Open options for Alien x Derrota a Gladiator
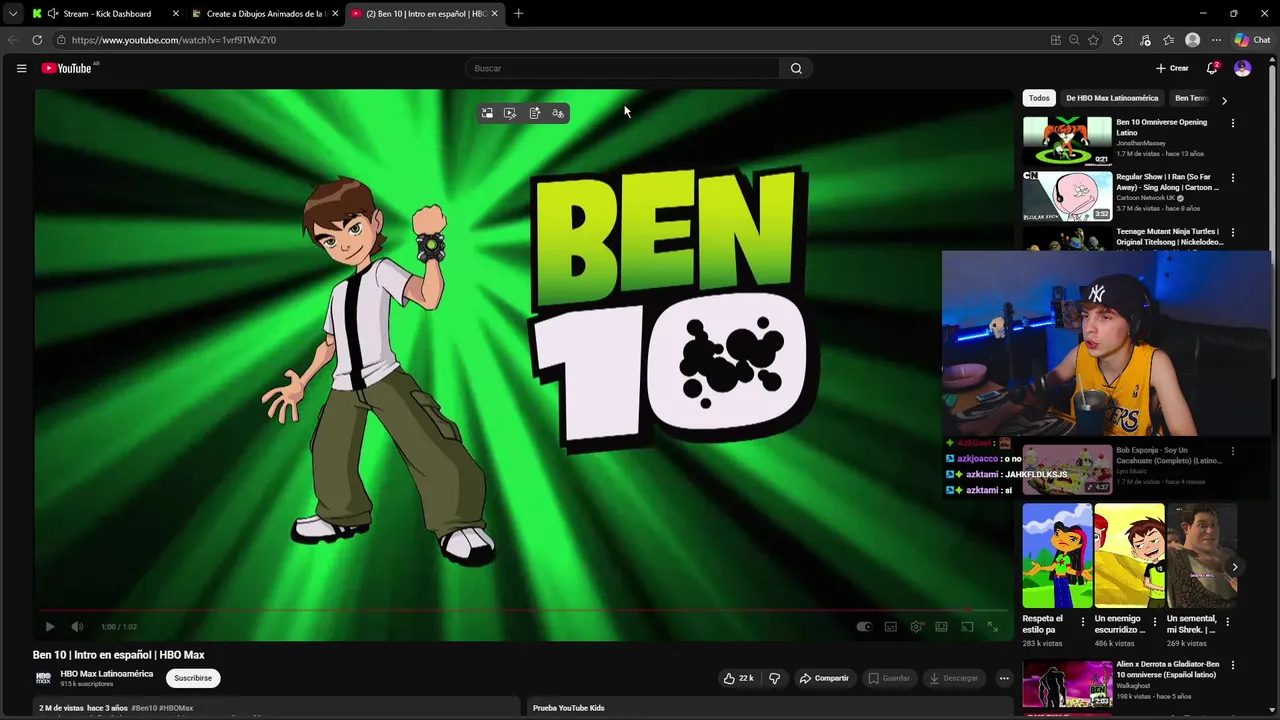 click(x=1232, y=665)
